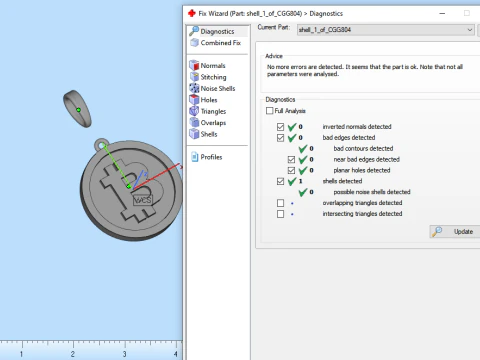The width and height of the screenshot is (480, 360).
Task: Click the Fix Wizard red cross icon
Action: 192,13
